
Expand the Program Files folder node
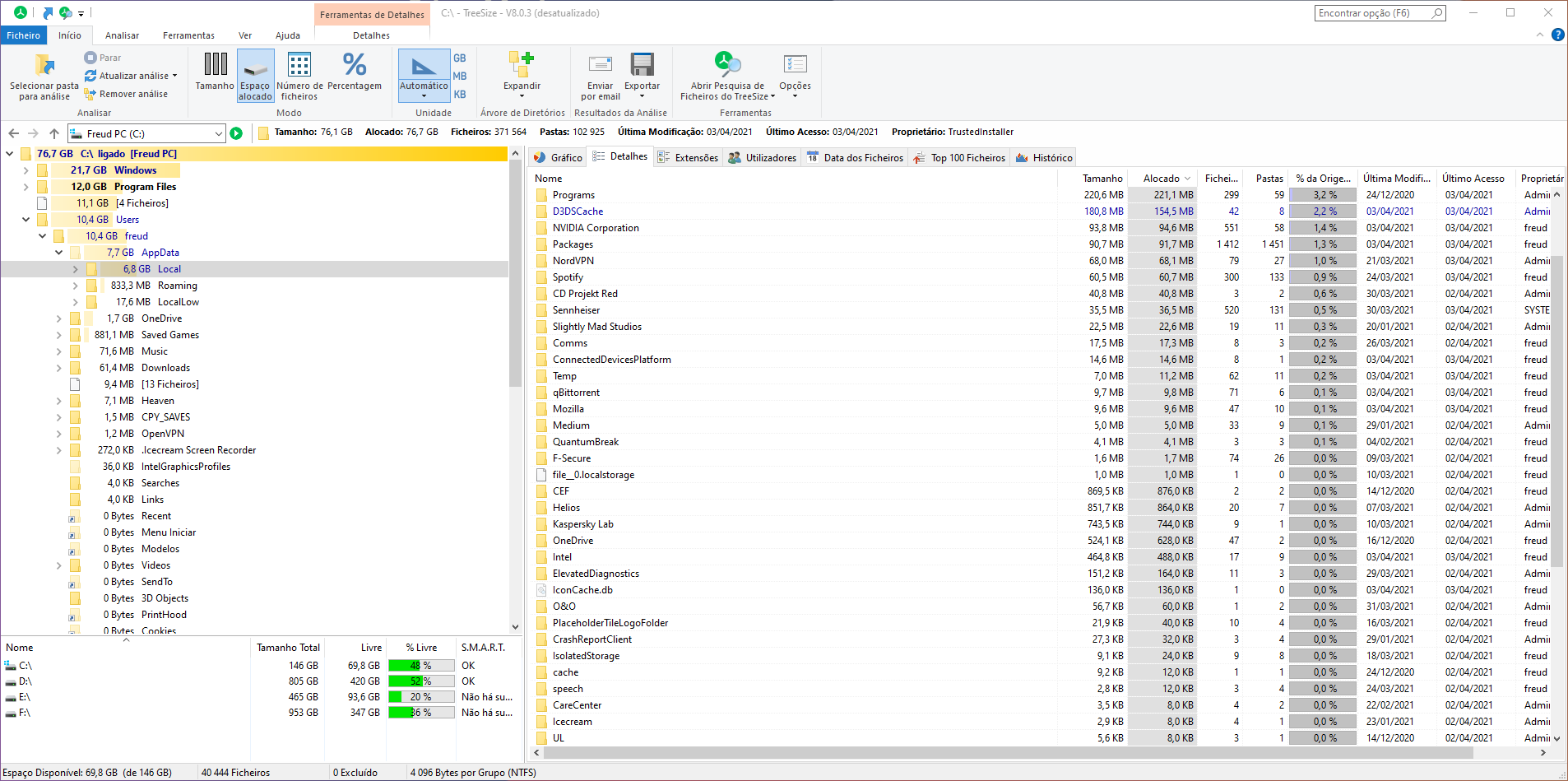coord(26,187)
